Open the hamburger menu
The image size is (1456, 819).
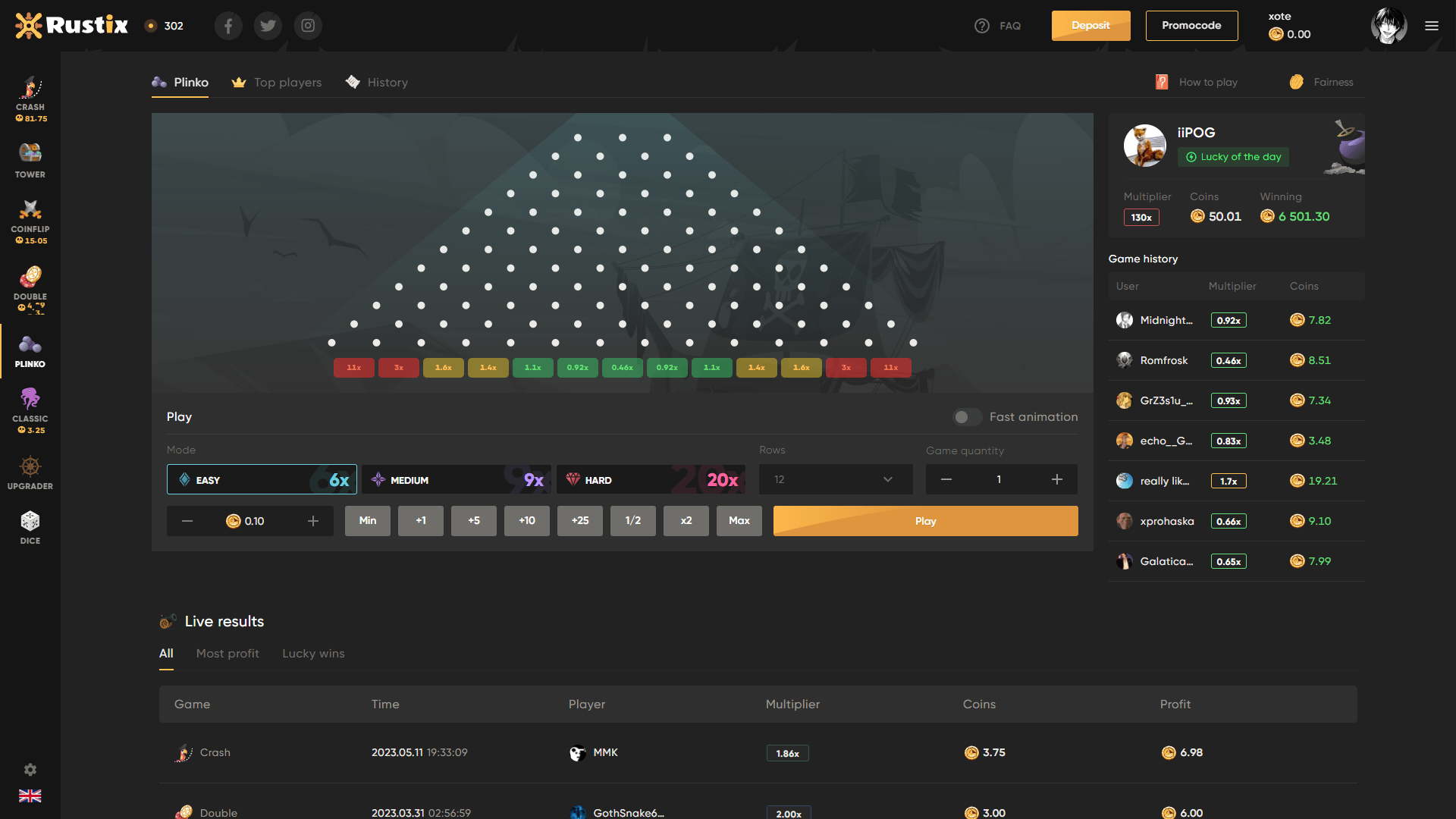[1432, 26]
